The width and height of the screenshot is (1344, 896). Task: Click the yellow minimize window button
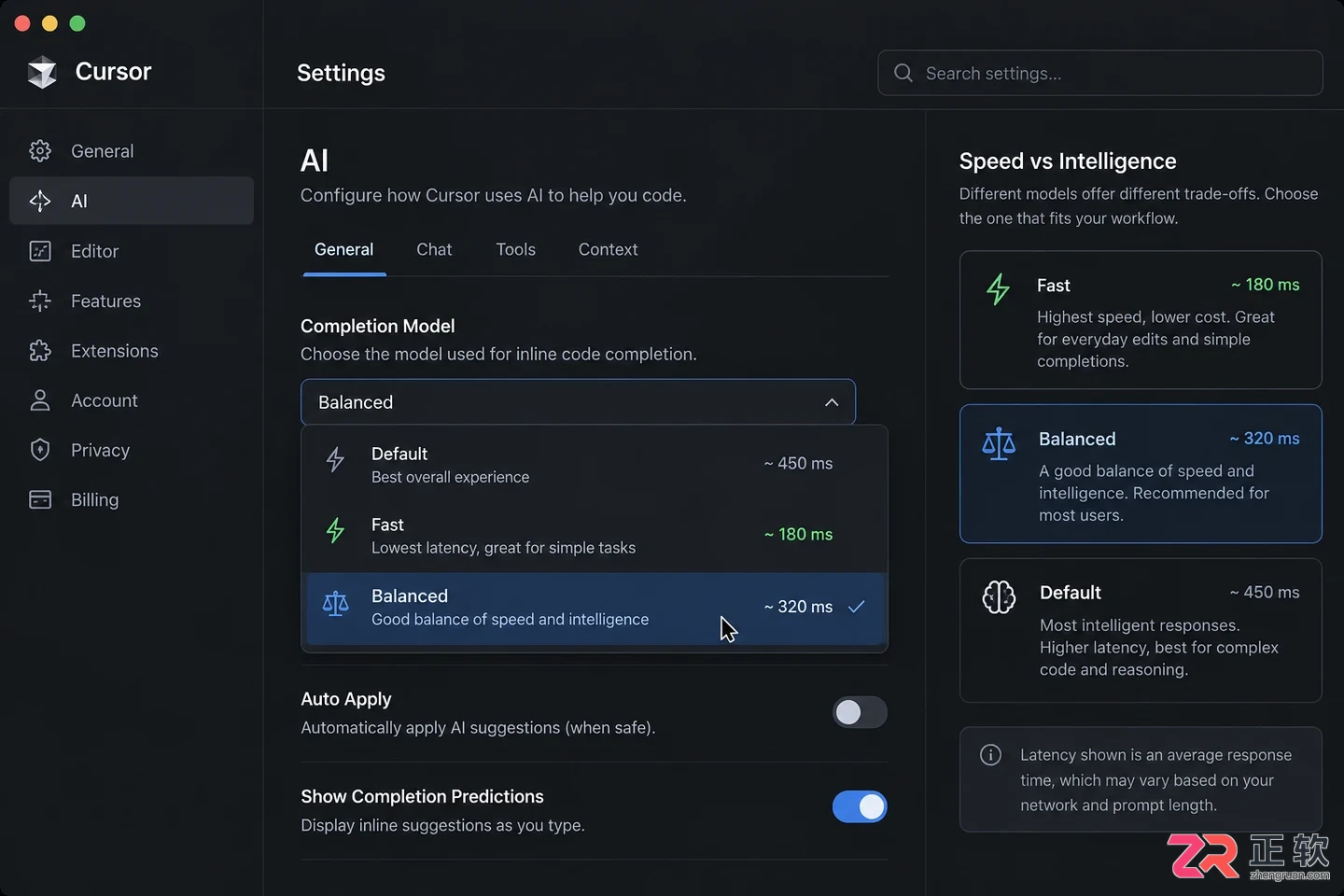tap(50, 23)
